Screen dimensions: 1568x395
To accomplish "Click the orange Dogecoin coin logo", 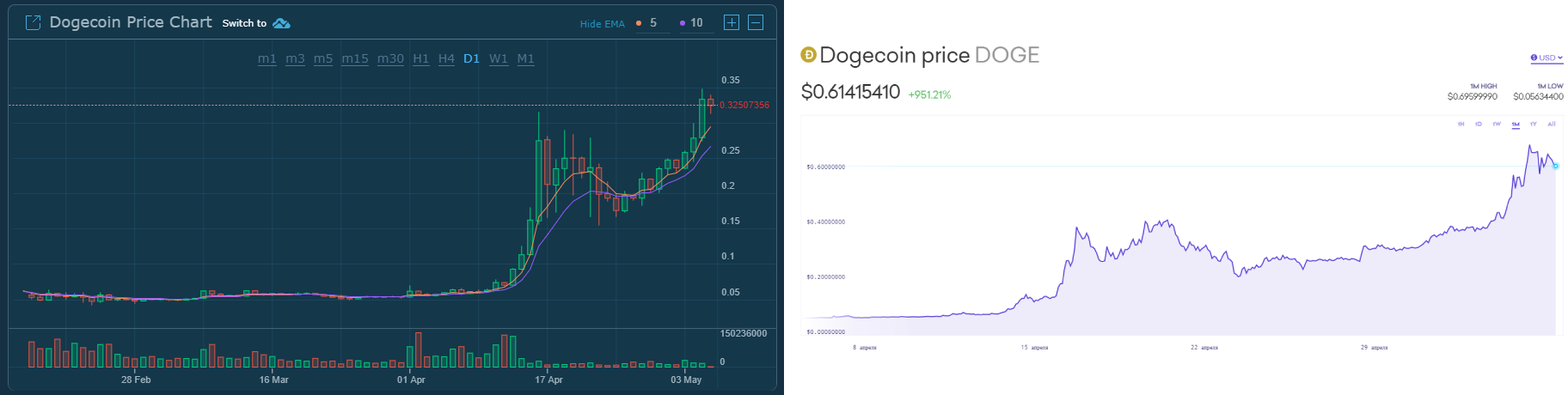I will pyautogui.click(x=808, y=55).
